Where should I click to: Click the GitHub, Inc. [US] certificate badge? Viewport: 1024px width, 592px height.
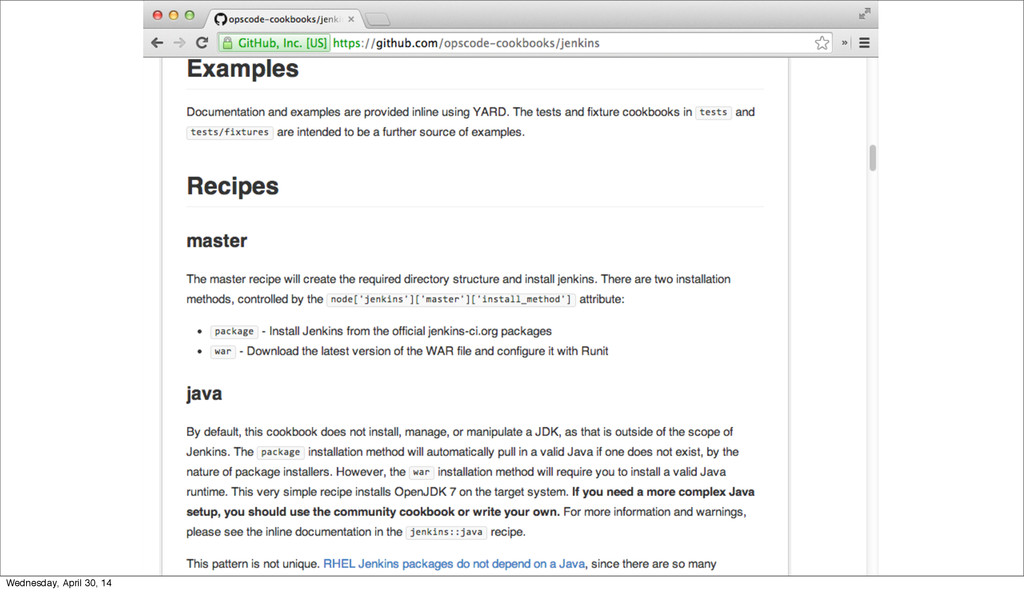274,43
